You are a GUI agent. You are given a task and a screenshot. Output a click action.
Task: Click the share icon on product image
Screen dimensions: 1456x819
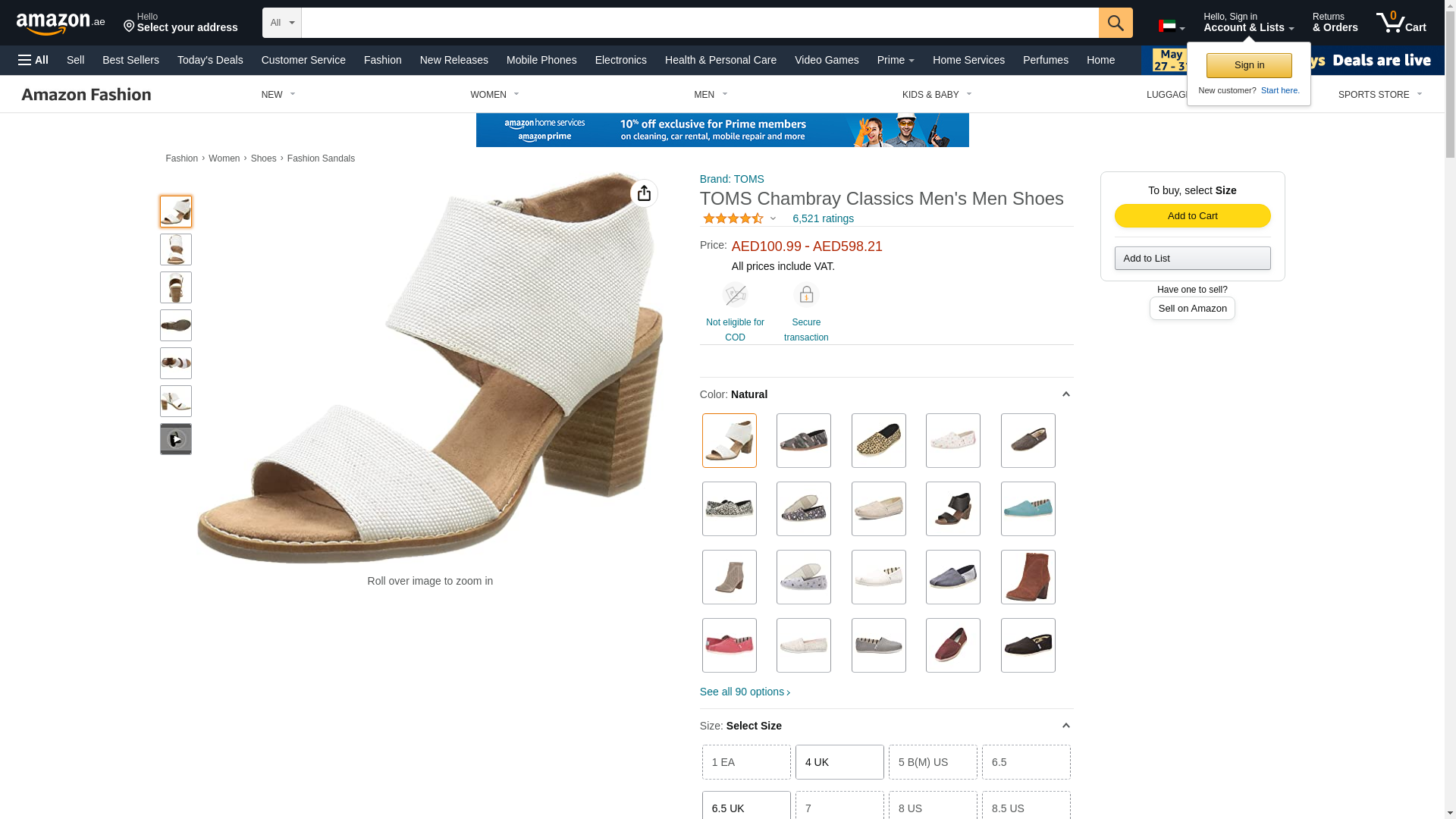[x=644, y=193]
